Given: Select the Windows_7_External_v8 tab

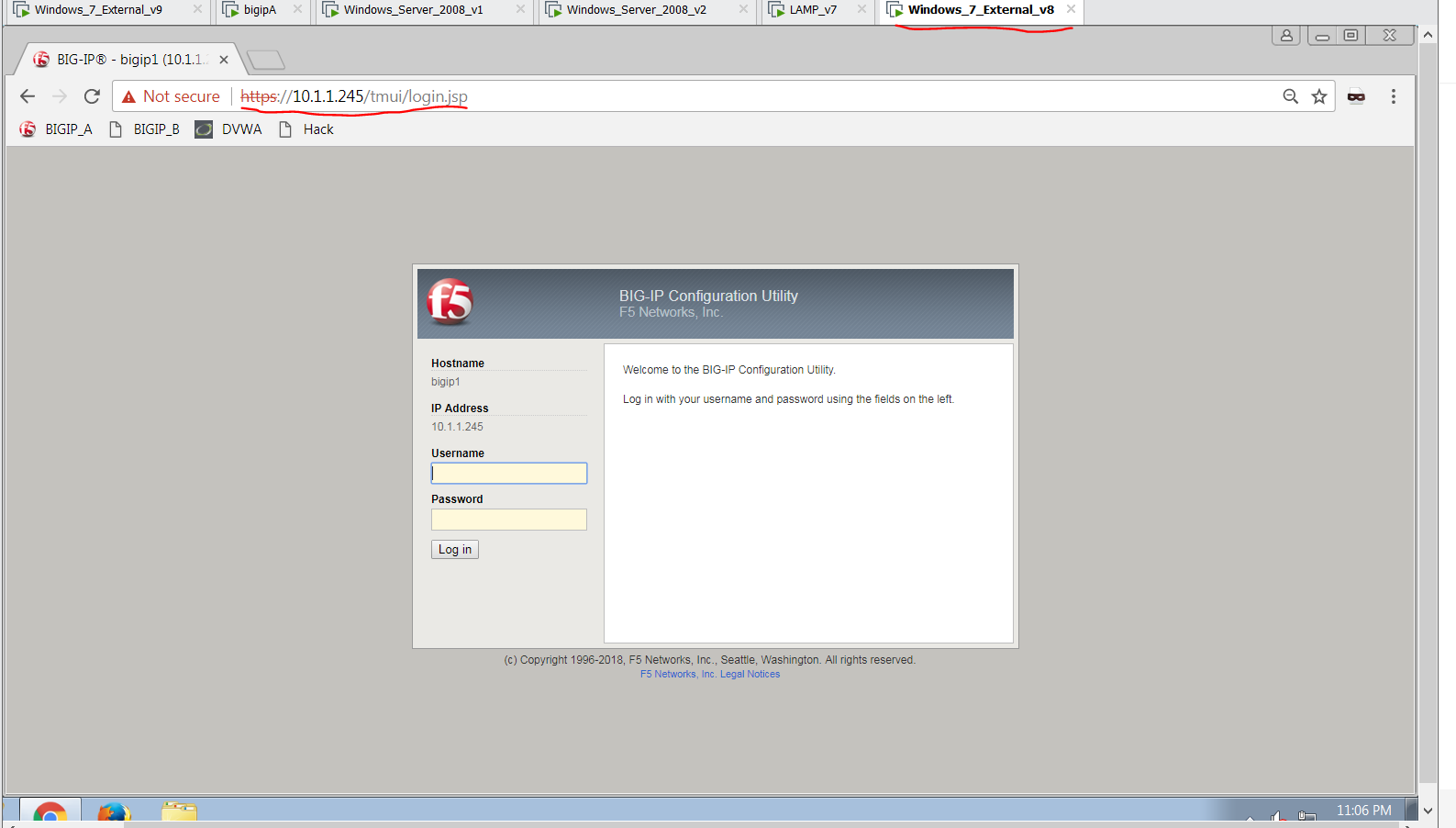Looking at the screenshot, I should click(x=981, y=10).
